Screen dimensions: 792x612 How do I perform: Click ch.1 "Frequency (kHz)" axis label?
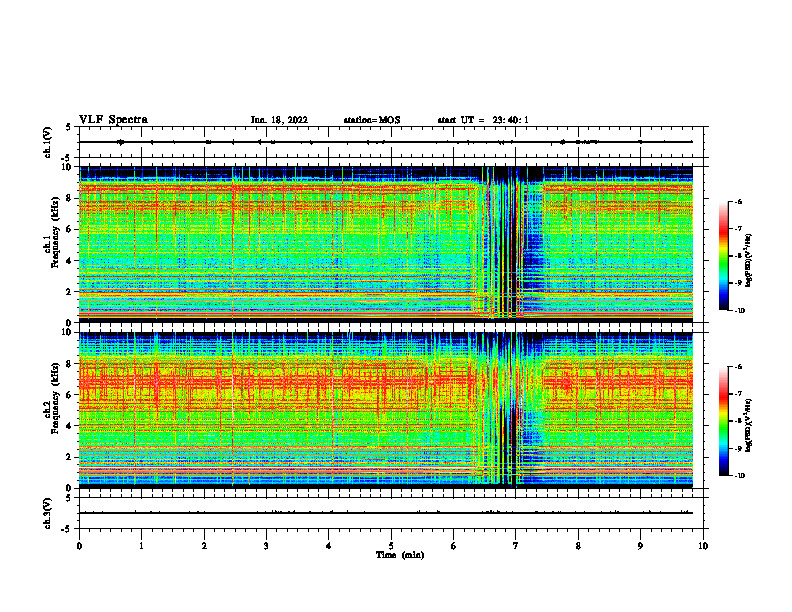55,233
